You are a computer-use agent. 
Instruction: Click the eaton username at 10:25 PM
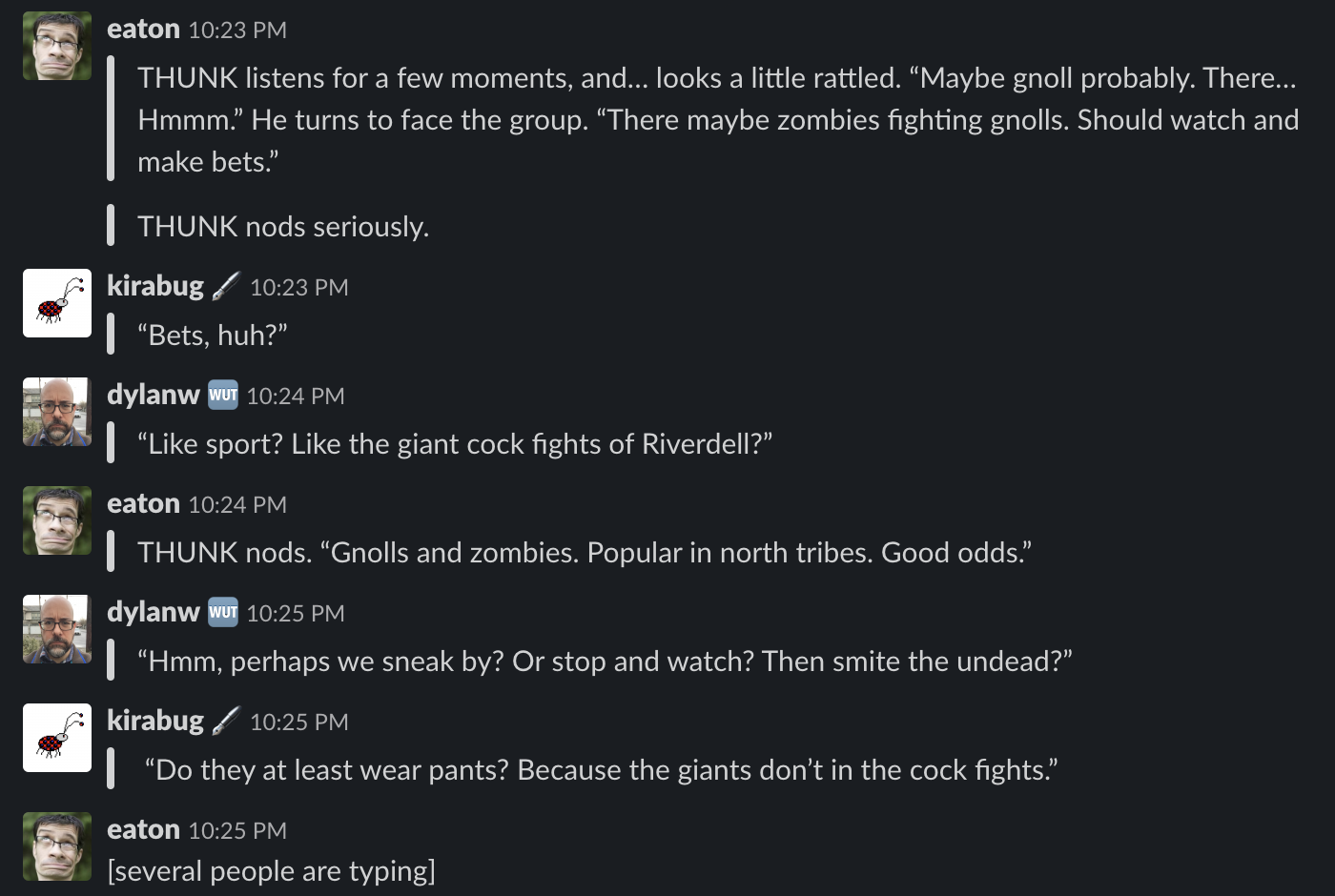[x=143, y=830]
